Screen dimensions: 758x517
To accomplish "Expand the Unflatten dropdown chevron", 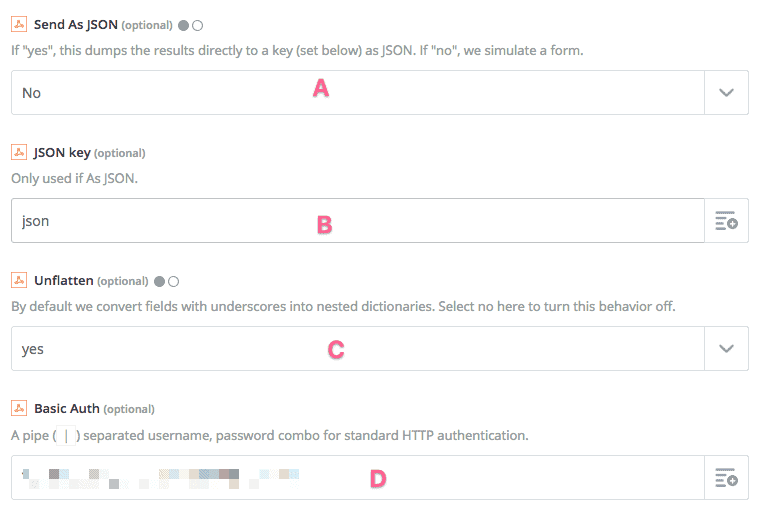I will pos(727,349).
